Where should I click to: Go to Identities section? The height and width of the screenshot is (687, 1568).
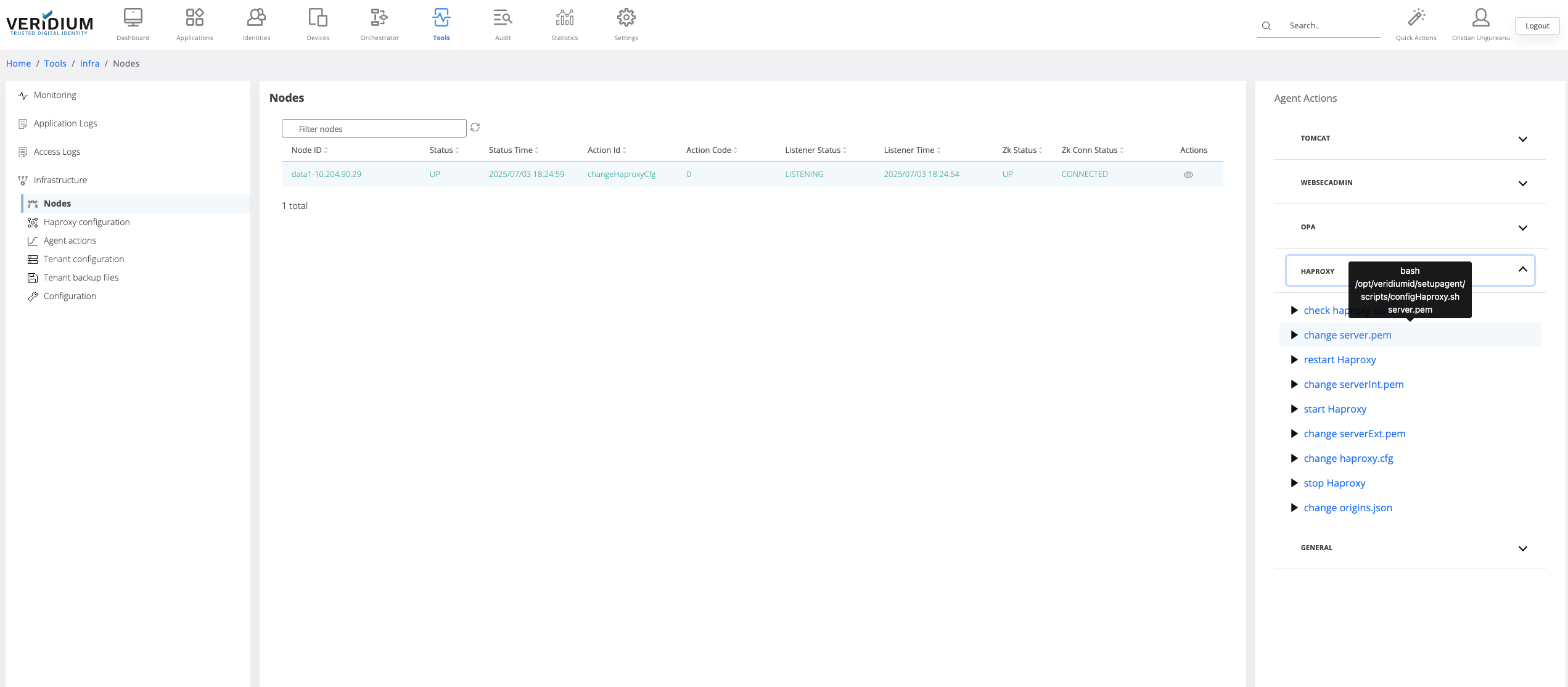point(256,19)
